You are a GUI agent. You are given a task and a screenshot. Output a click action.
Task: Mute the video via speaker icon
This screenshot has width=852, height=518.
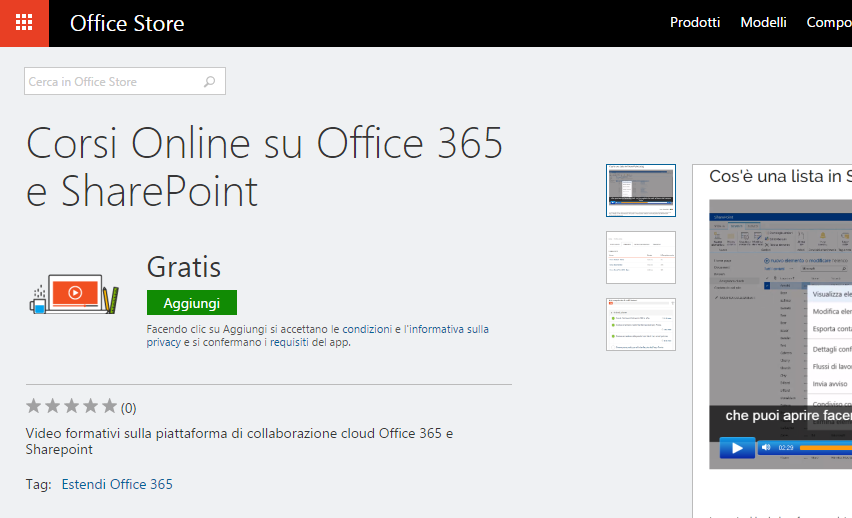766,447
